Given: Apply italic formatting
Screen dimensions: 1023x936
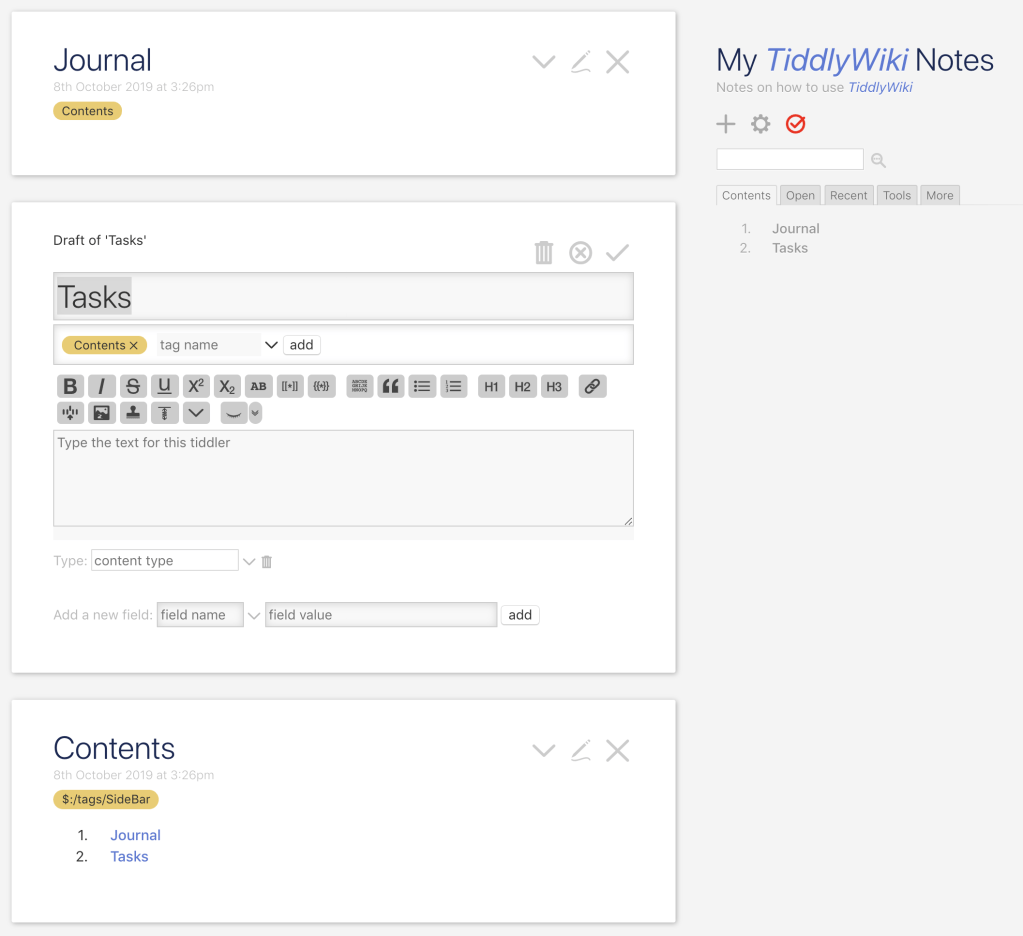Looking at the screenshot, I should [x=101, y=387].
